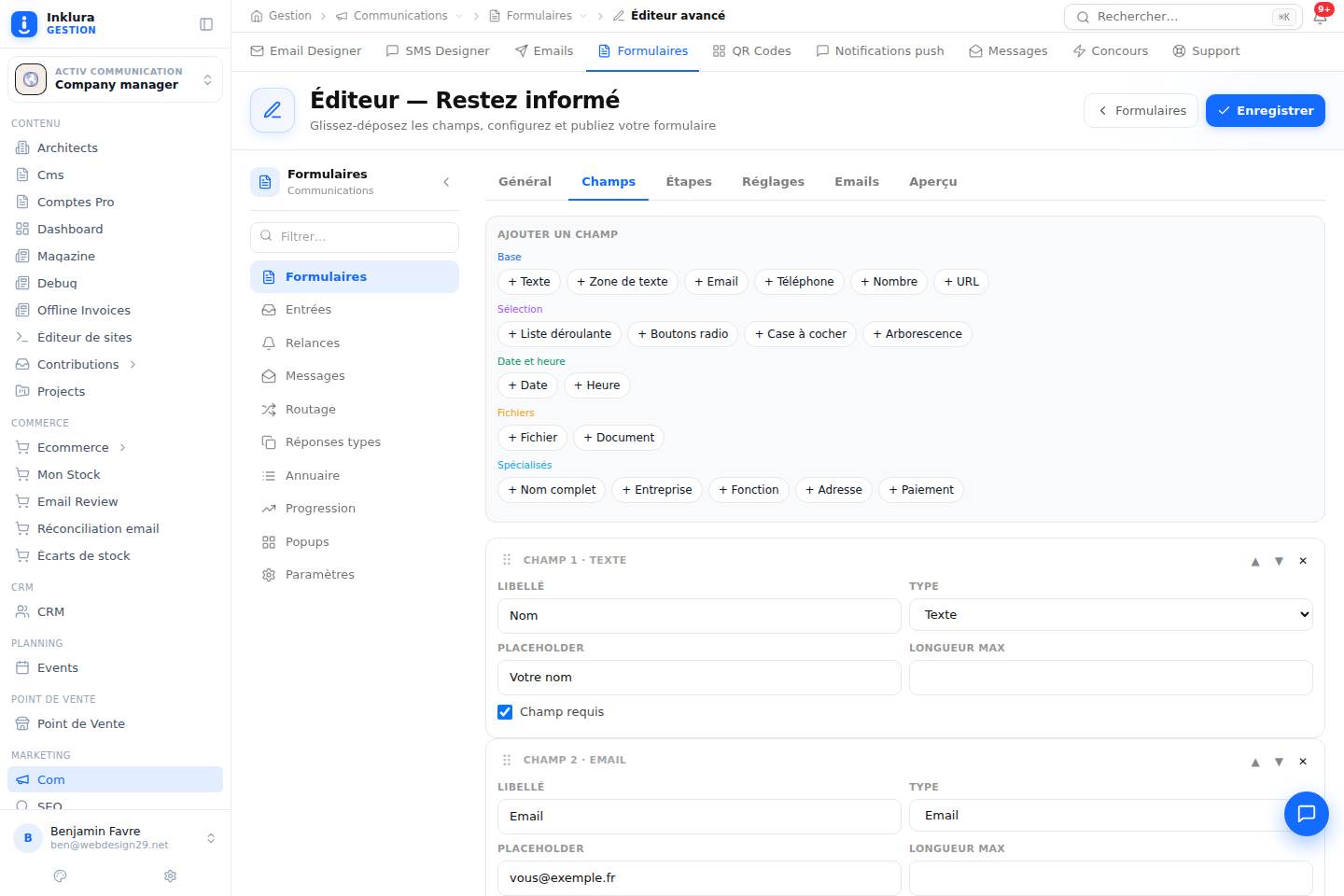Remove Champ 2 Email with X icon

point(1303,762)
